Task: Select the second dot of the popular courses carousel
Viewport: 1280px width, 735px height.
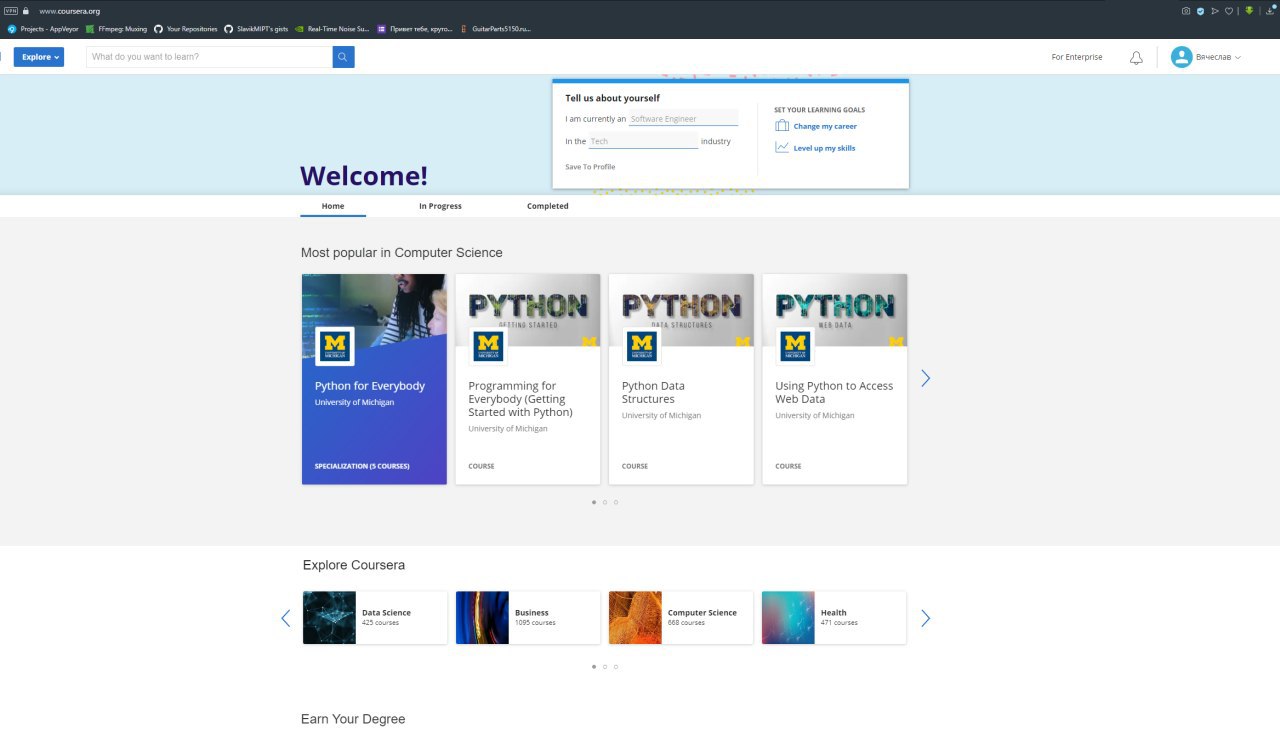Action: click(605, 502)
